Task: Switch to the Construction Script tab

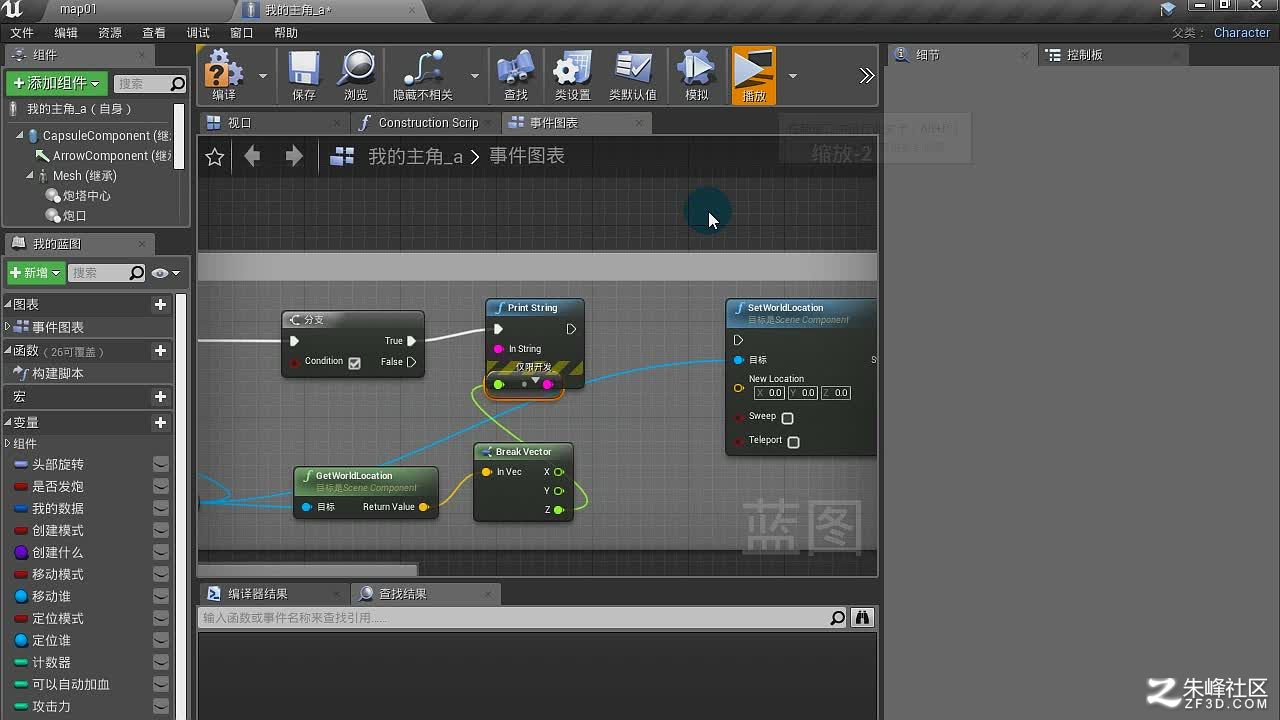Action: pos(427,123)
